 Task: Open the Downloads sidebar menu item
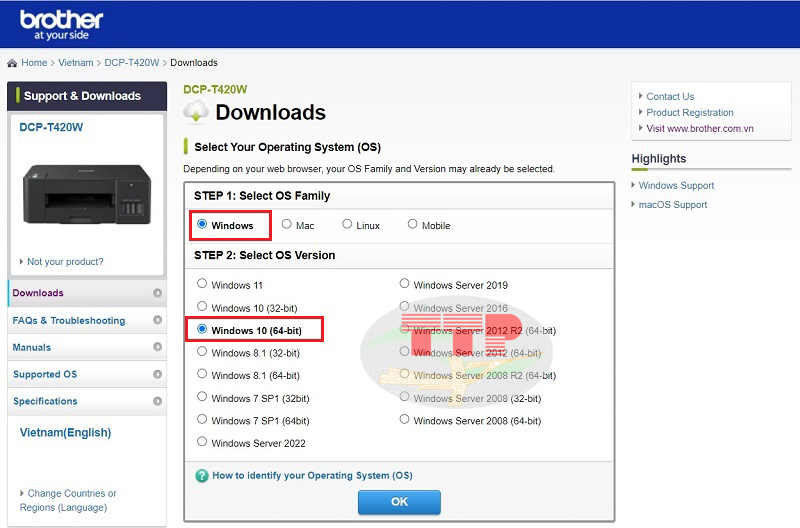(x=87, y=293)
